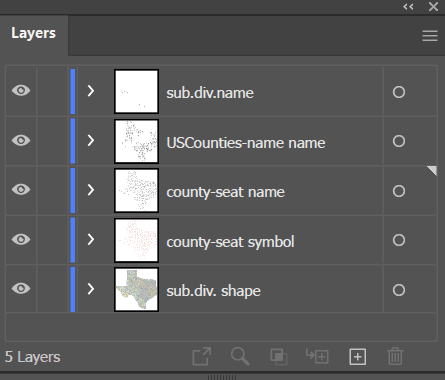Click Create New Sublayer icon
Screen dimensions: 445x380
(317, 356)
